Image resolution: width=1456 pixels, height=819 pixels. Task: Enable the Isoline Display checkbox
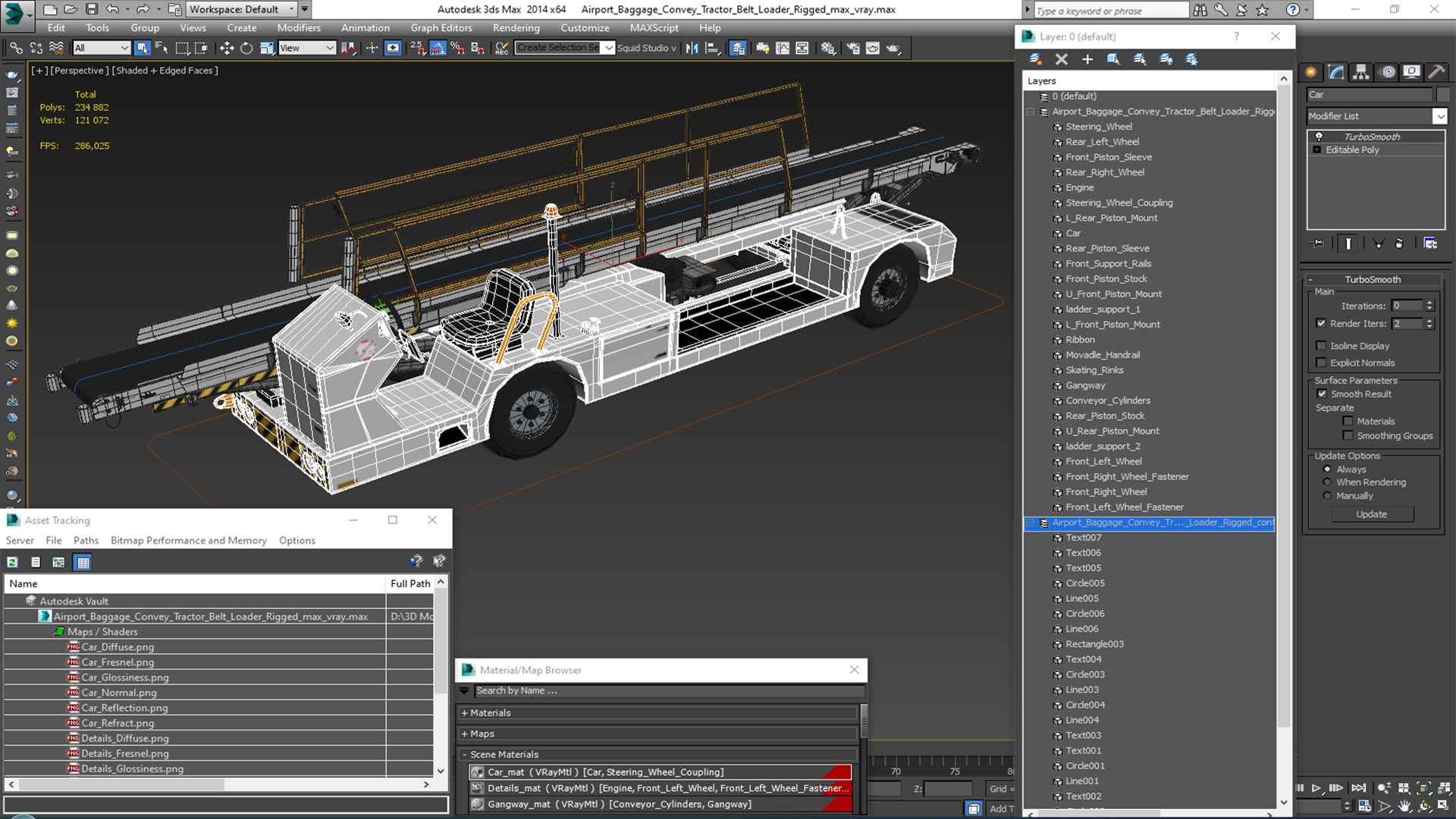1322,346
